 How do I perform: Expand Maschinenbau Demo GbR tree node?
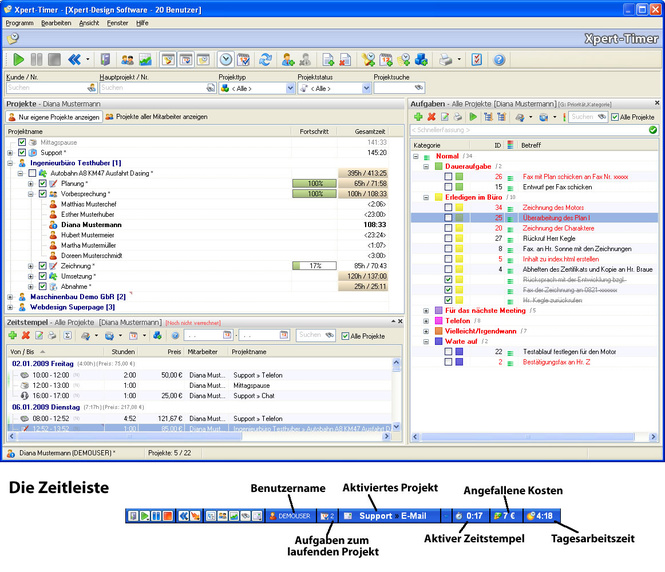pyautogui.click(x=10, y=297)
